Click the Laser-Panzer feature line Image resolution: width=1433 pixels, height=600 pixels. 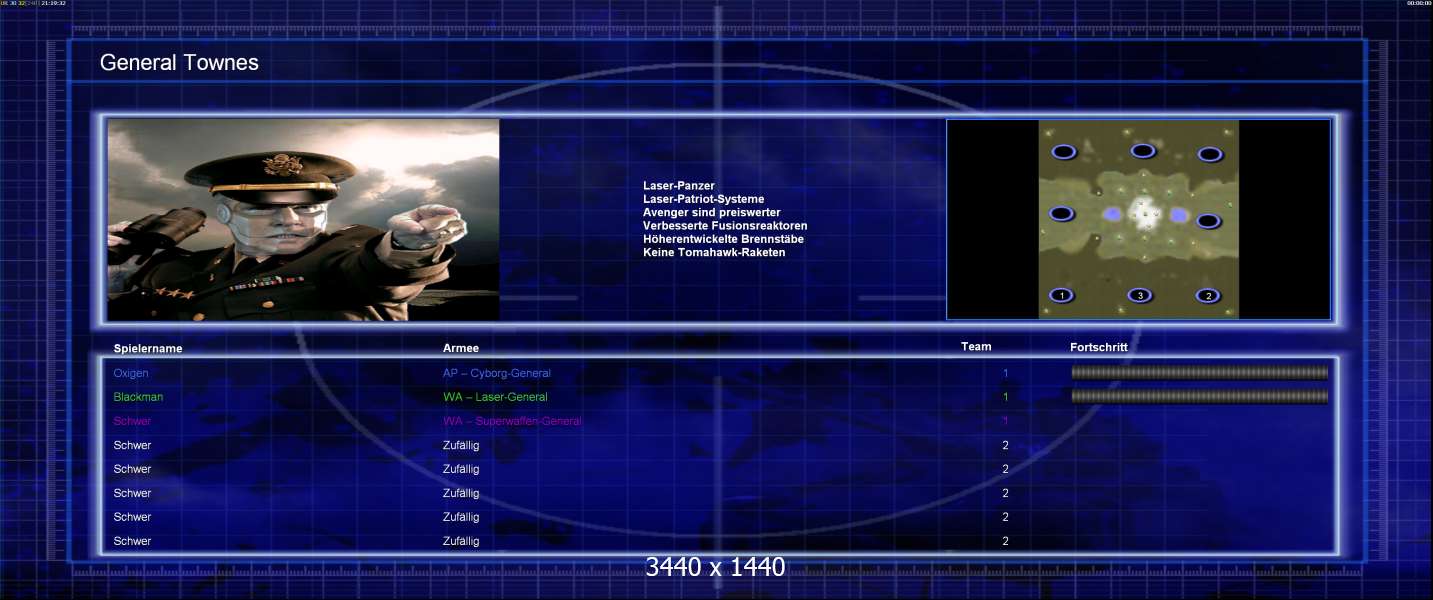pyautogui.click(x=679, y=186)
